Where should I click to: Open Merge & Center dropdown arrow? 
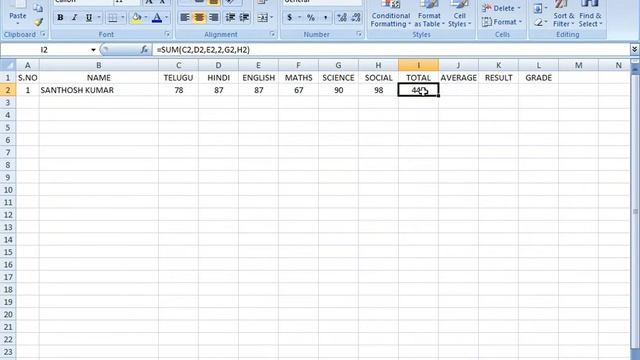[272, 18]
